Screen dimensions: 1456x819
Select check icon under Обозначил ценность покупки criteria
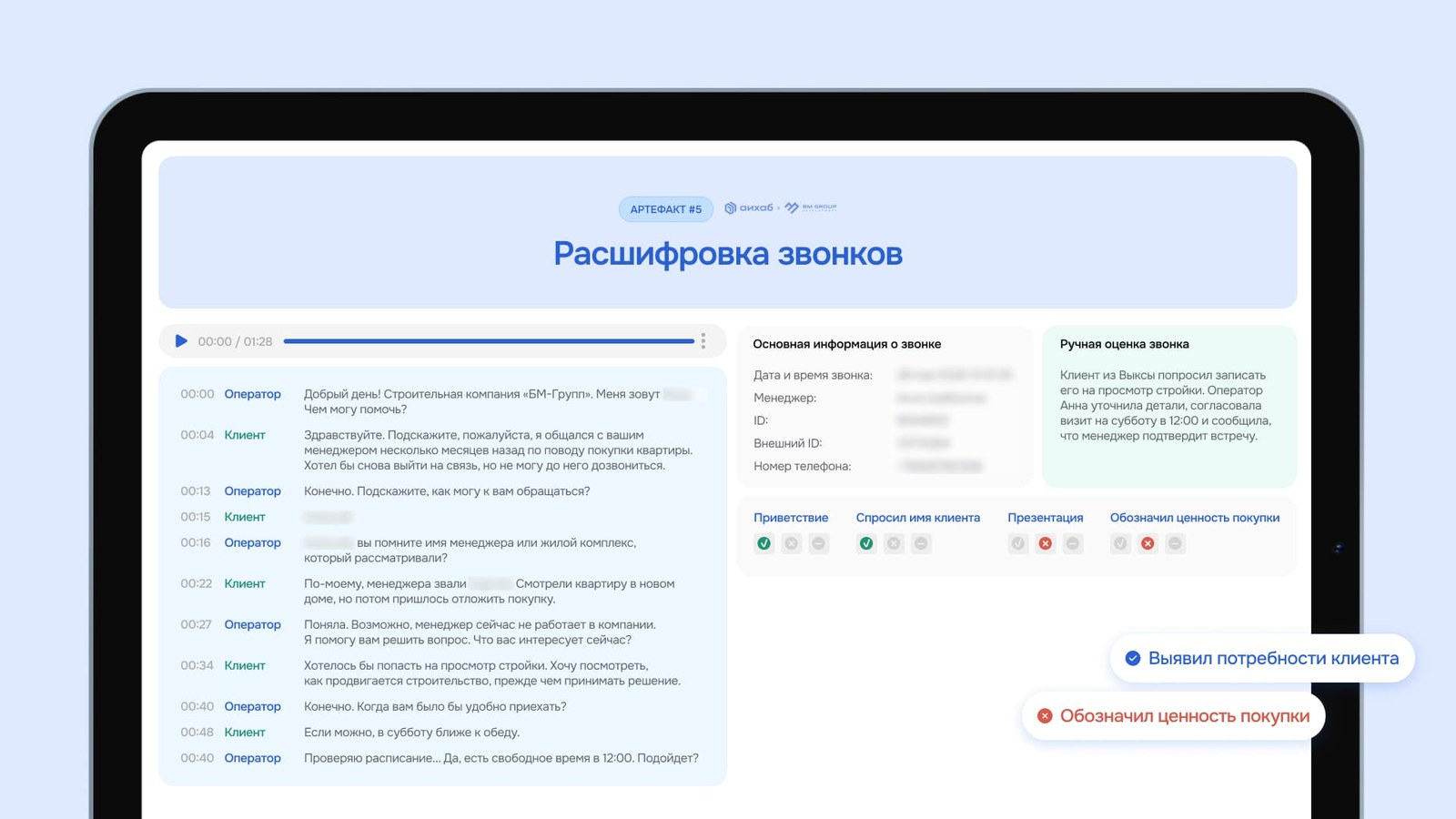tap(1120, 543)
